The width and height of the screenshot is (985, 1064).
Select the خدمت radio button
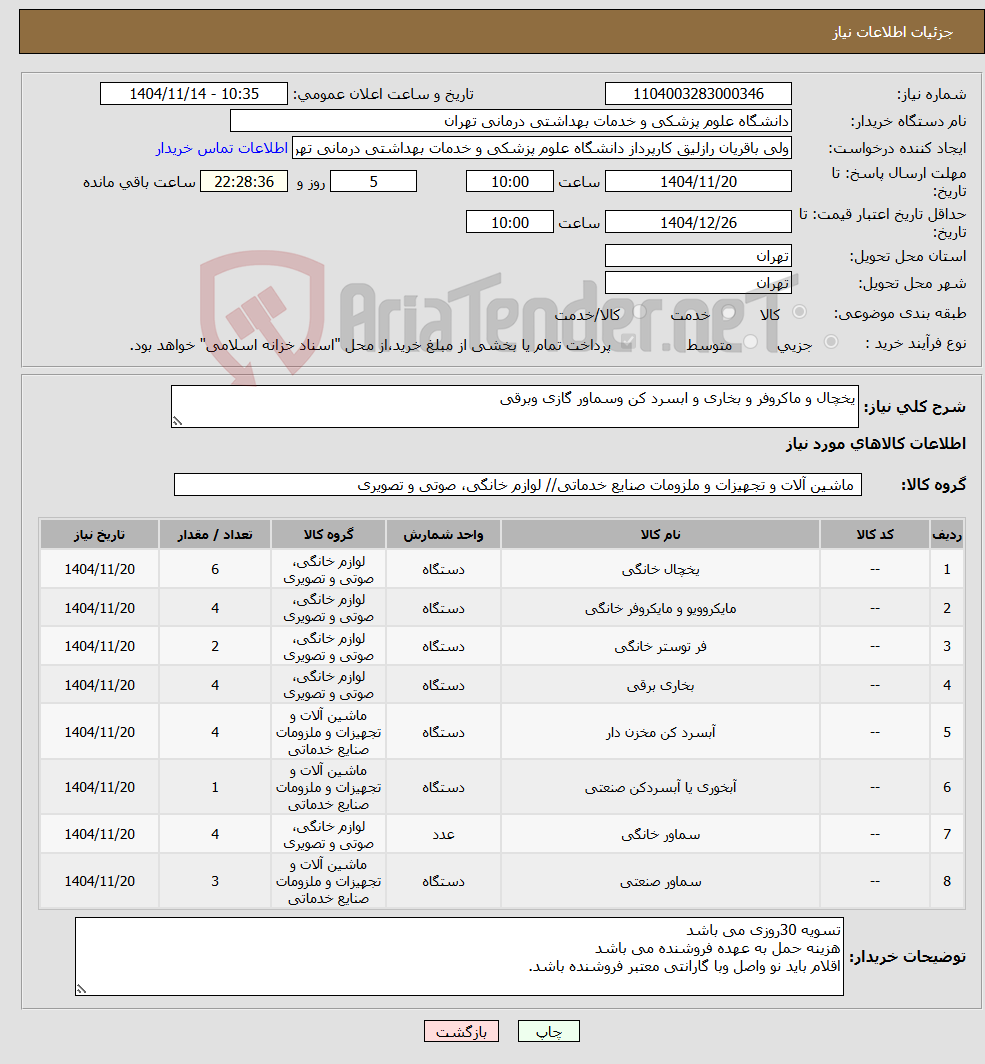(729, 312)
